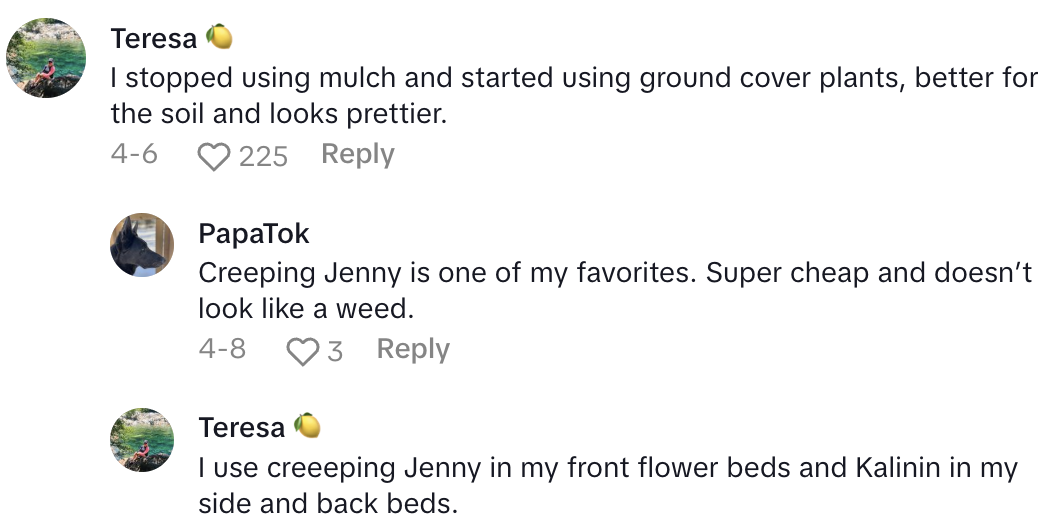Click the 4-8 date stamp
The height and width of the screenshot is (526, 1056).
point(222,350)
